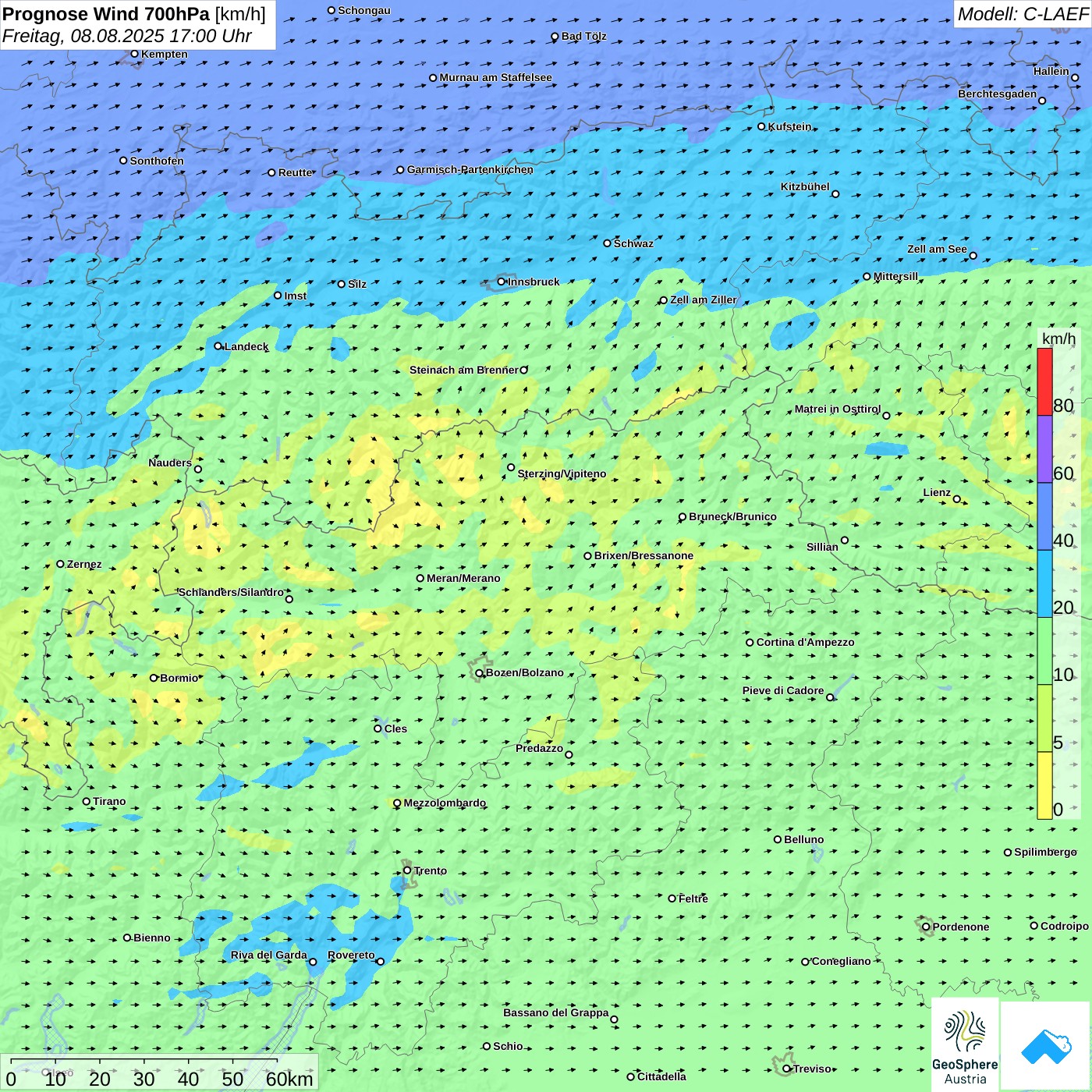Click the Zell am See label

(937, 249)
